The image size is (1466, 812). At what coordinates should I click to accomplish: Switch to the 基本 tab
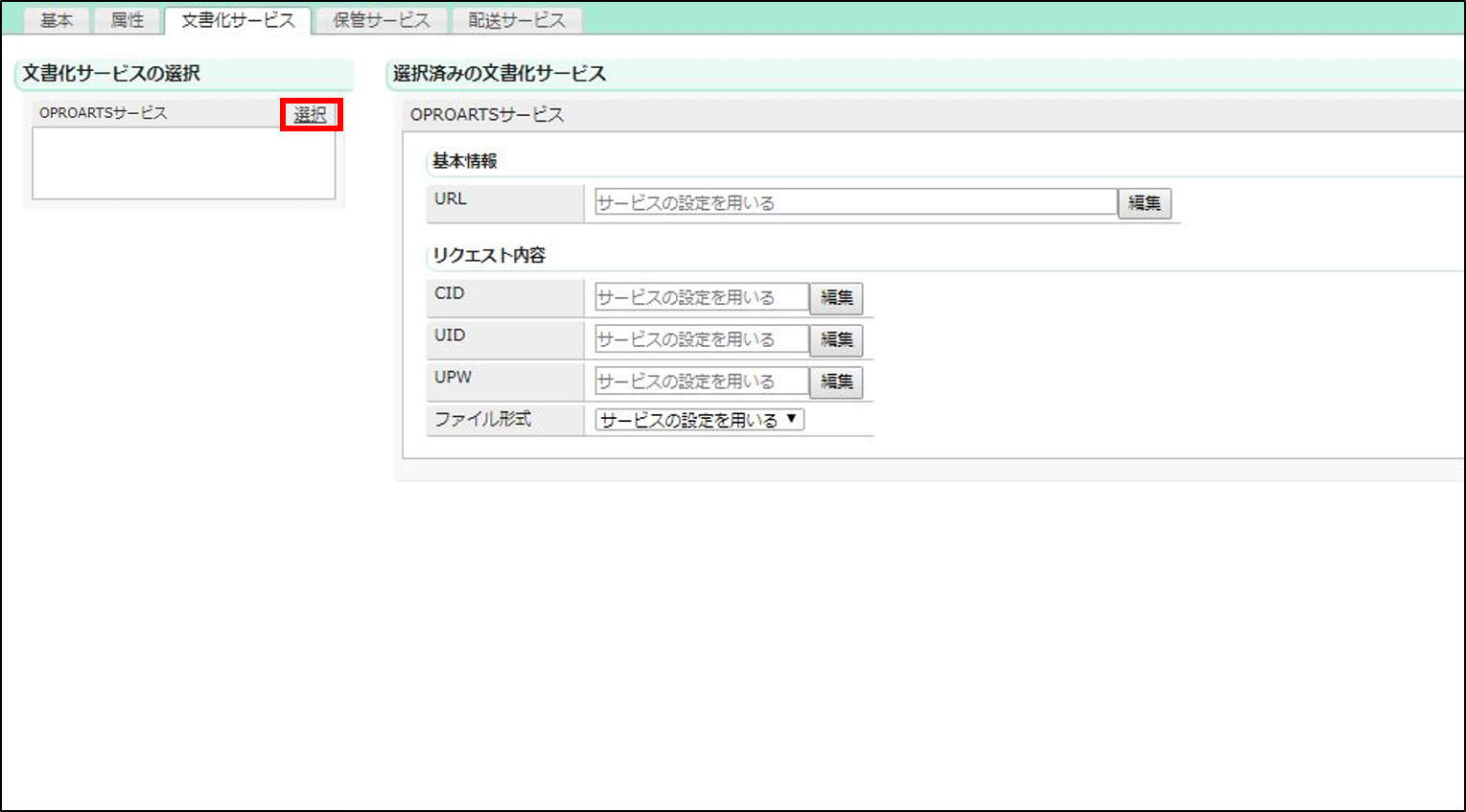pos(56,20)
